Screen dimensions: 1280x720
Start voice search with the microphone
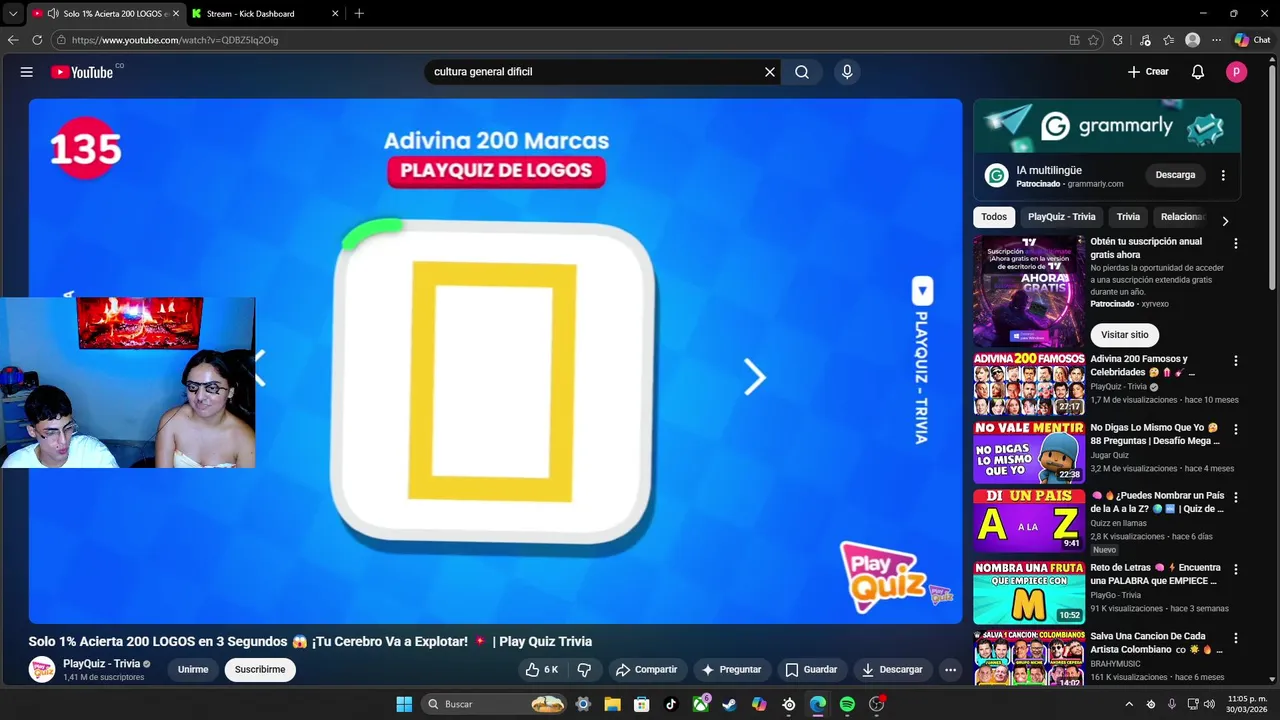click(847, 72)
